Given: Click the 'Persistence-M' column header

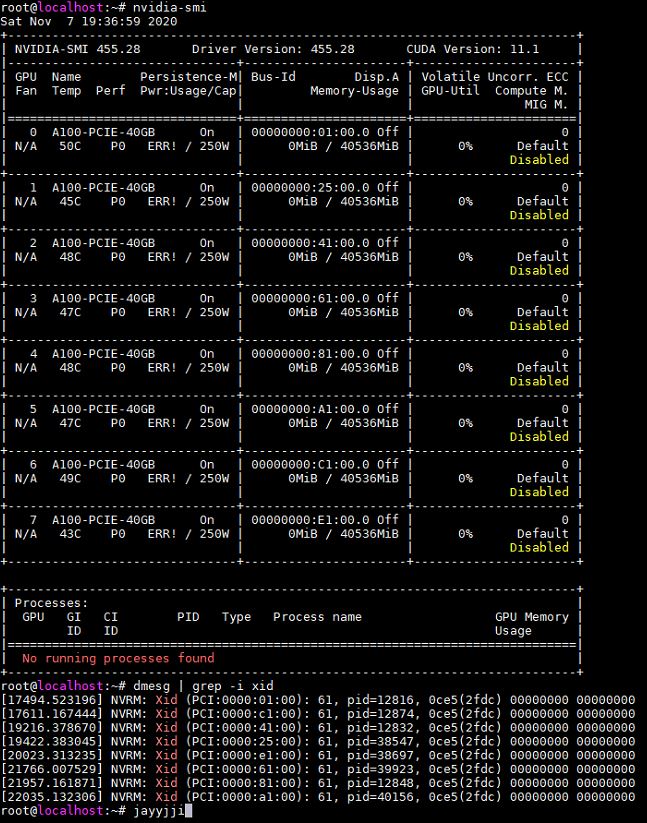Looking at the screenshot, I should (x=188, y=77).
